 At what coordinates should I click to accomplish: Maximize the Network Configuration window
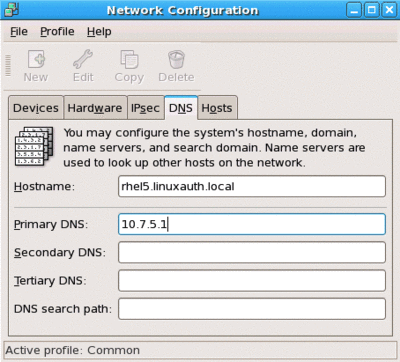[372, 10]
